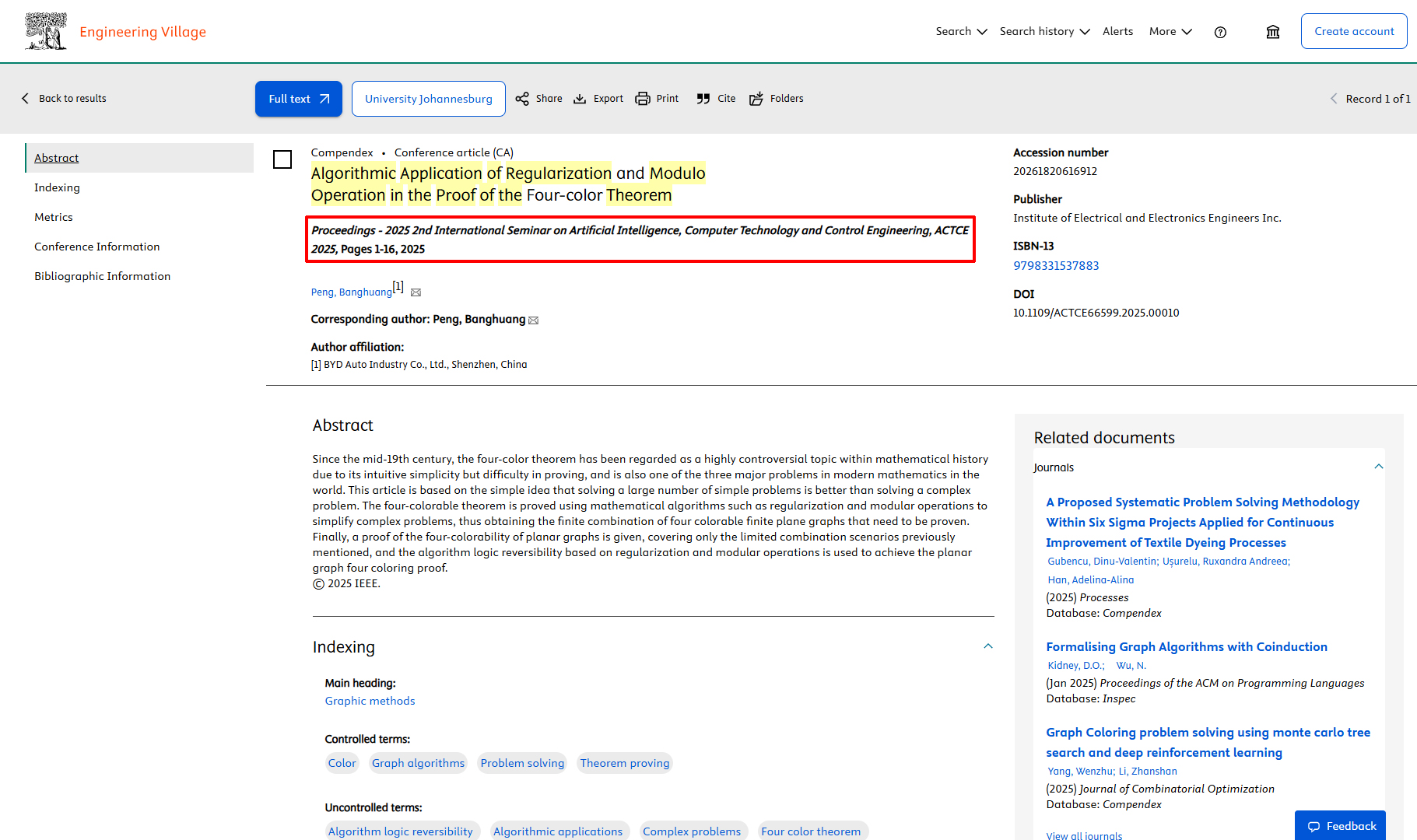
Task: Open the Peng, Banghuang author link
Action: (x=352, y=292)
